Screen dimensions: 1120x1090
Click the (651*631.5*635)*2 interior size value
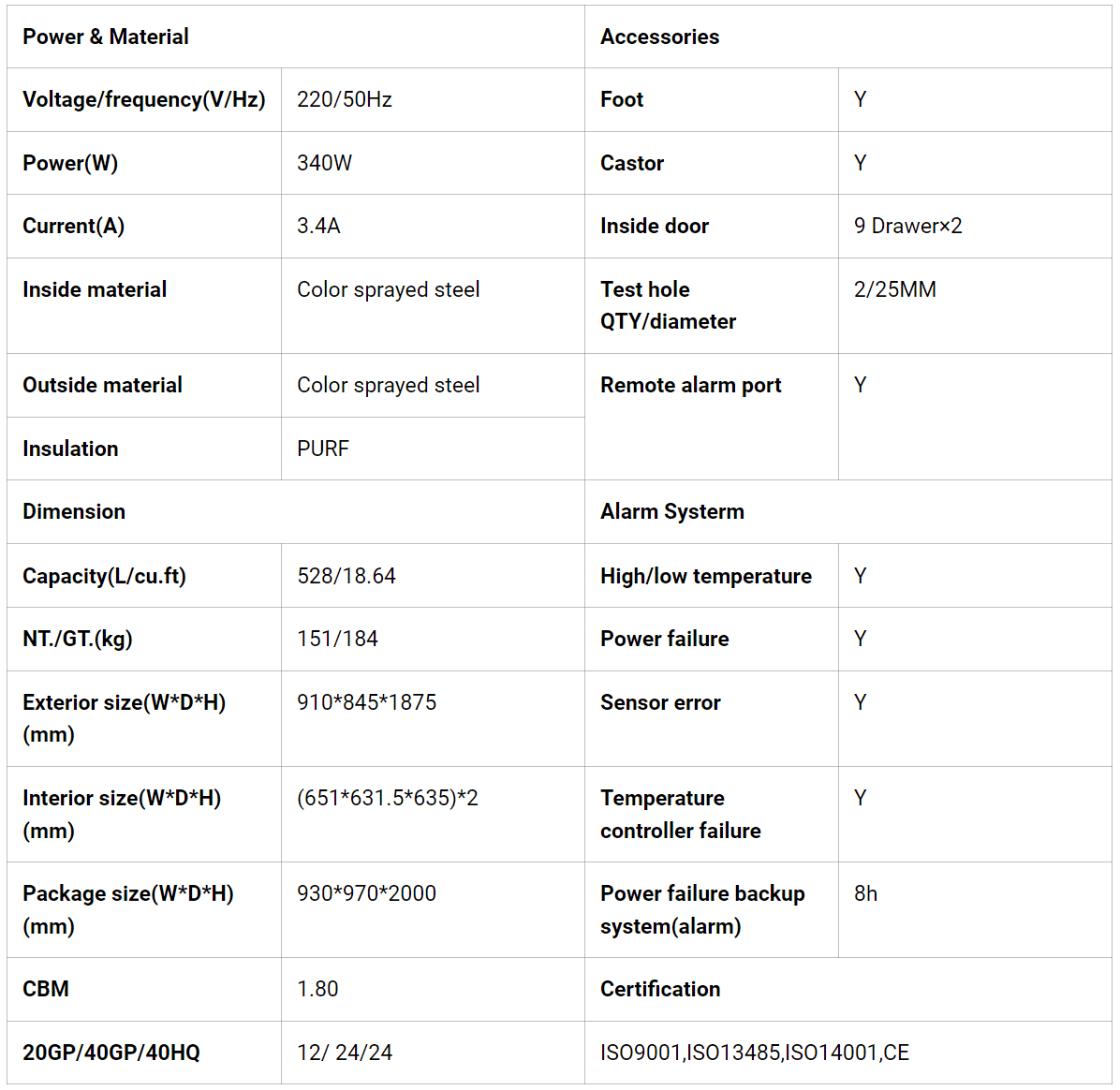[x=388, y=798]
